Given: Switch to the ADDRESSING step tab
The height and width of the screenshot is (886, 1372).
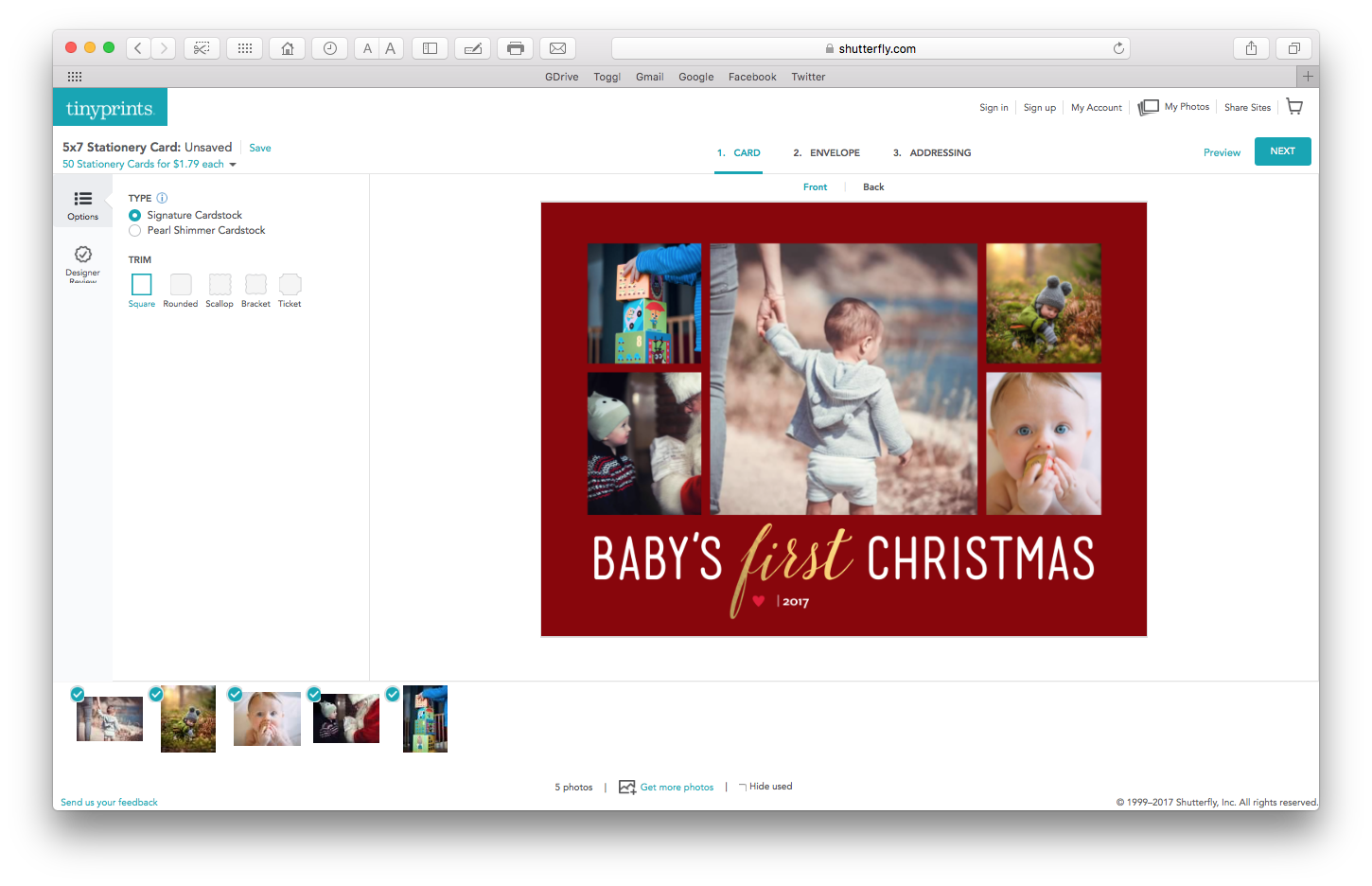Looking at the screenshot, I should [932, 152].
